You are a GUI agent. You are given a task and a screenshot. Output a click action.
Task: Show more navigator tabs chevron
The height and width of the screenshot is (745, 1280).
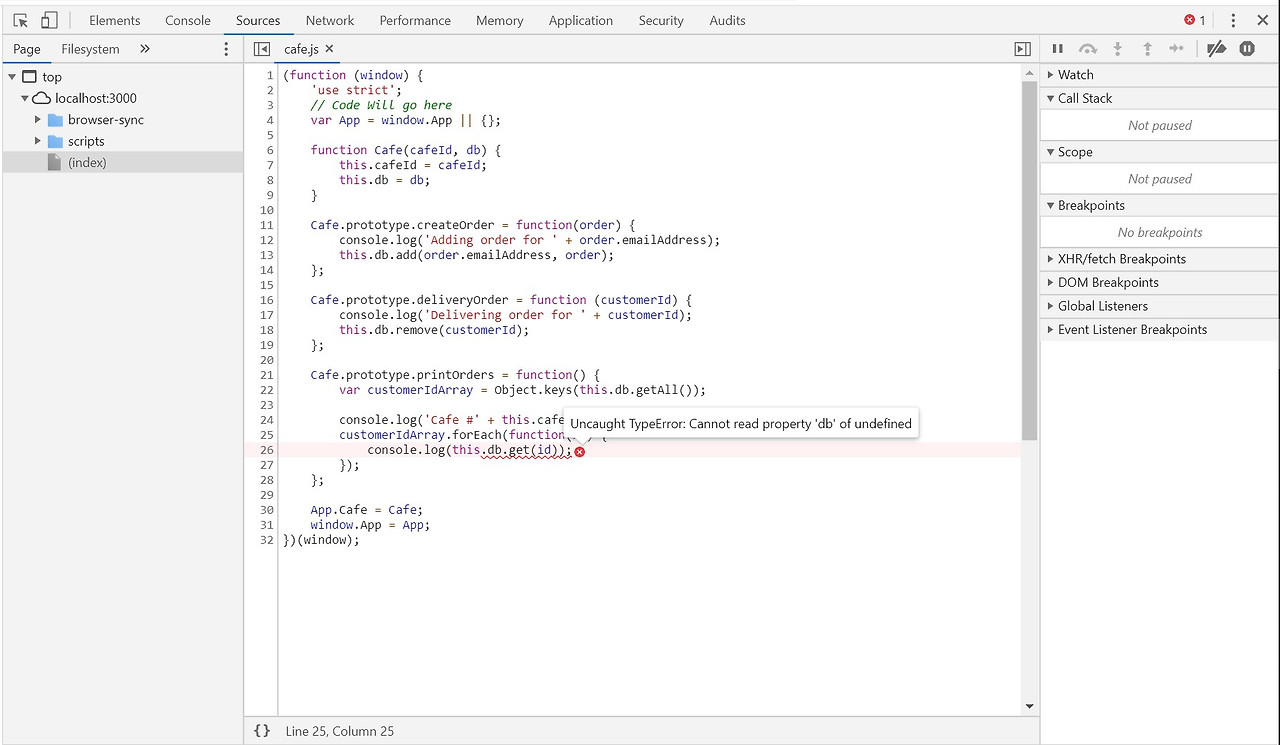pos(144,49)
